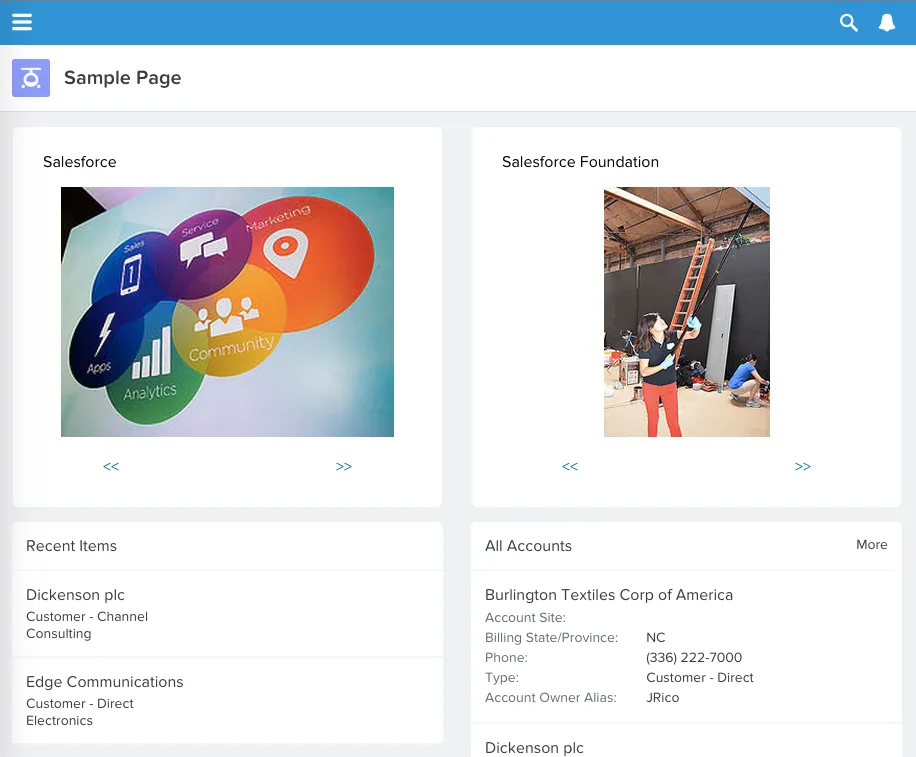Click the Recent Items header
Screen dimensions: 916x757
[x=71, y=546]
